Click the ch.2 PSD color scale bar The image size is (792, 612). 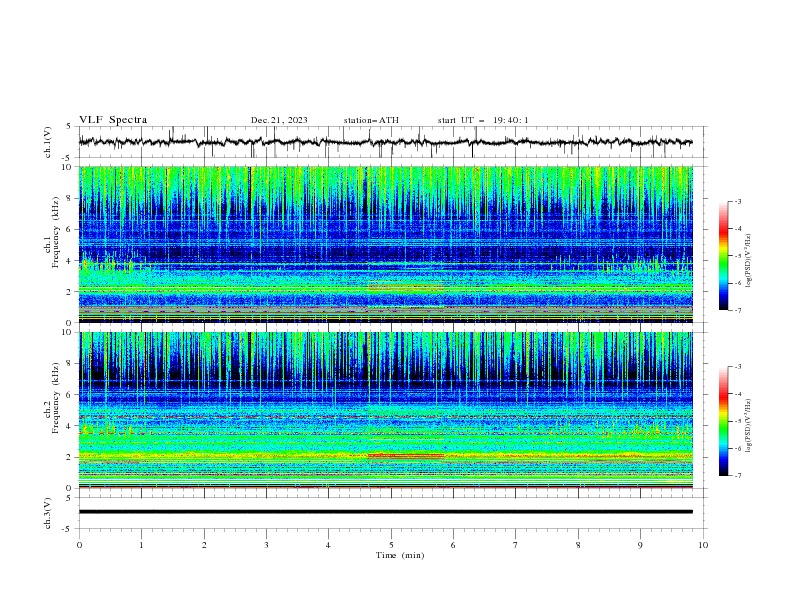[723, 421]
